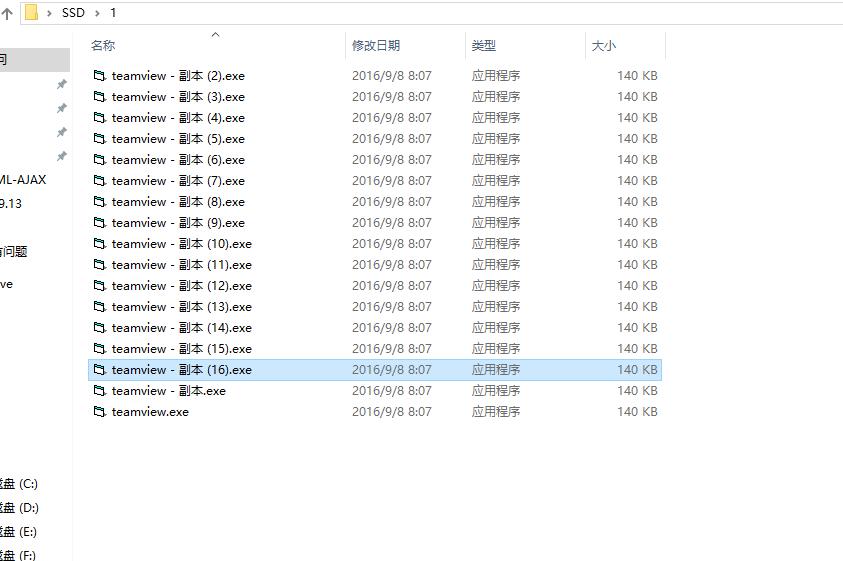Image resolution: width=843 pixels, height=561 pixels.
Task: Click the first pin icon in sidebar
Action: coord(62,84)
